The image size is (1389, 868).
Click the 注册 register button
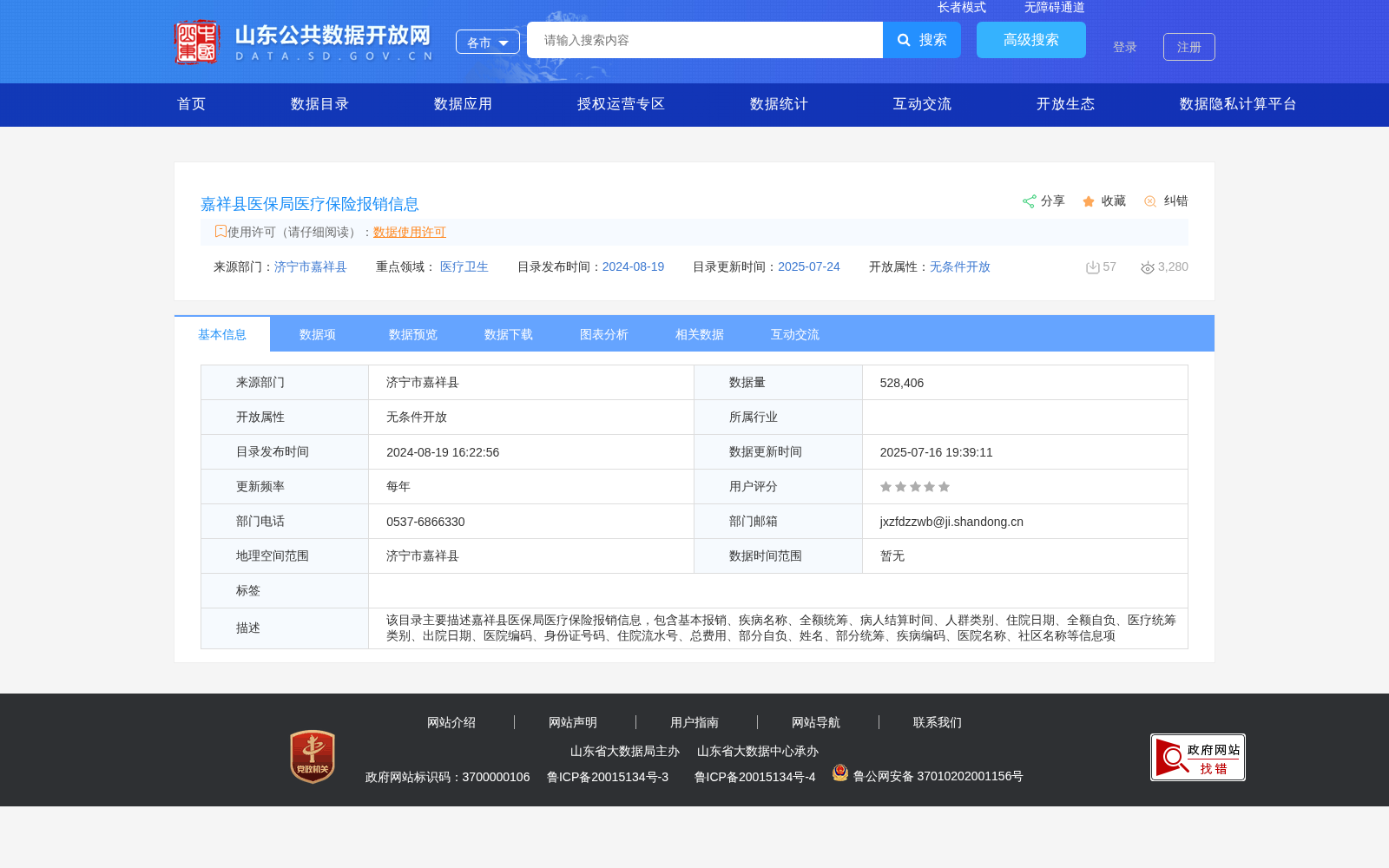pos(1189,47)
